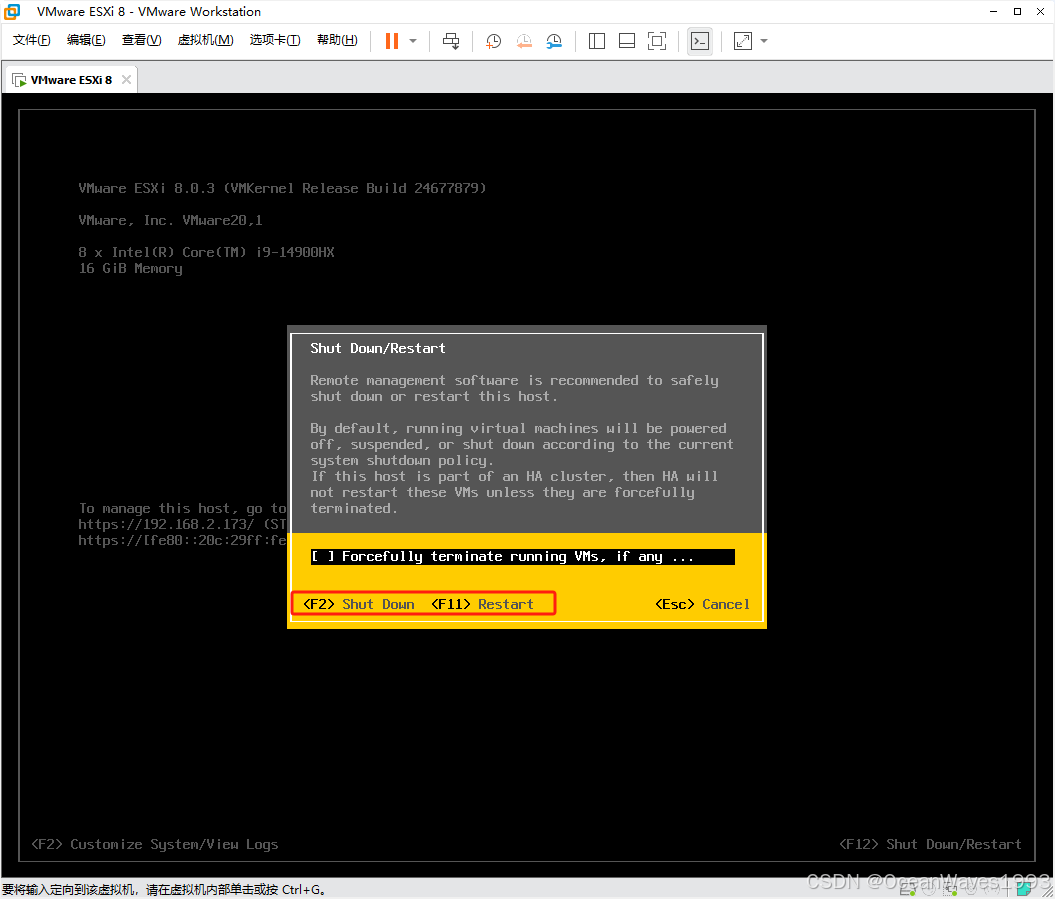Image resolution: width=1055 pixels, height=899 pixels.
Task: Click the stretch guest display icon
Action: [x=743, y=41]
